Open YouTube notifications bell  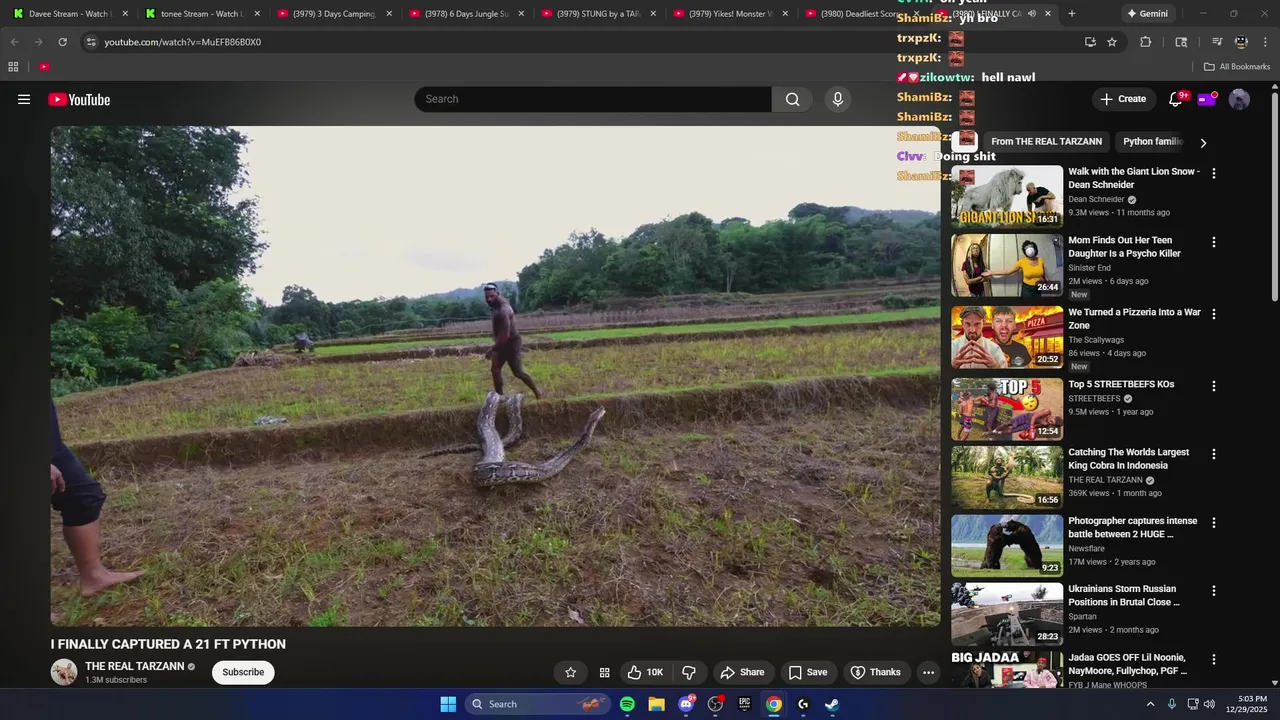[x=1176, y=99]
